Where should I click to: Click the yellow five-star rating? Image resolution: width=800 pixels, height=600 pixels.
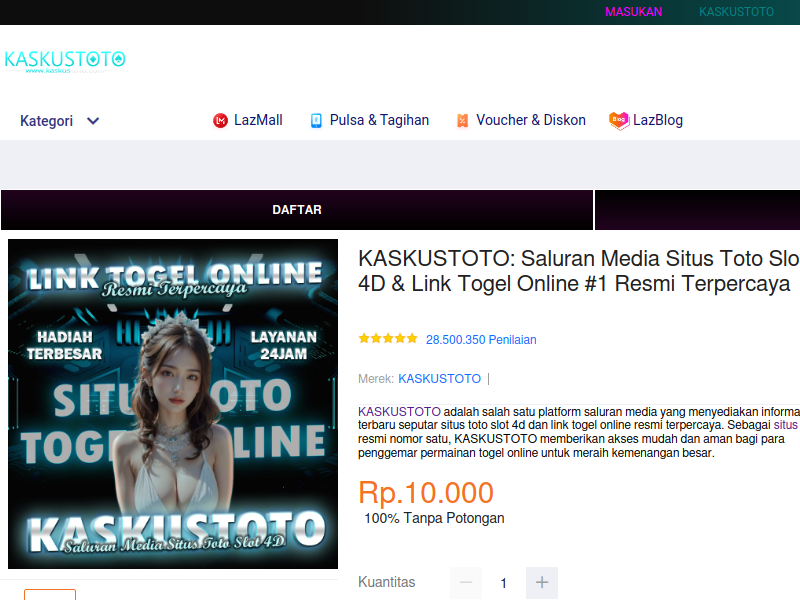click(x=388, y=339)
